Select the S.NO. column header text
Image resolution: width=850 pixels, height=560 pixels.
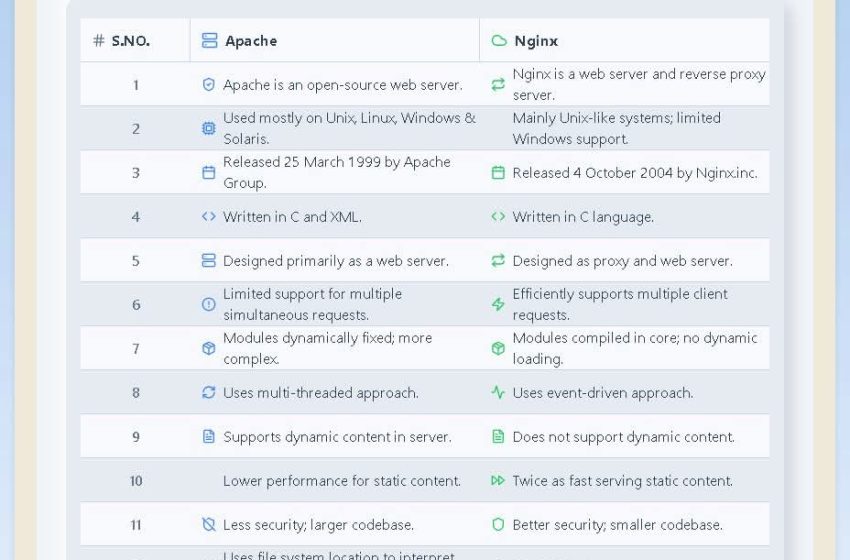point(131,41)
